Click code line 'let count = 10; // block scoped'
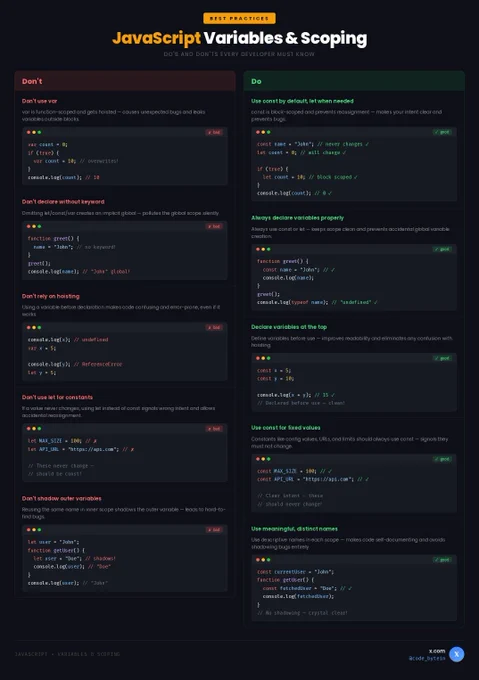 click(310, 177)
